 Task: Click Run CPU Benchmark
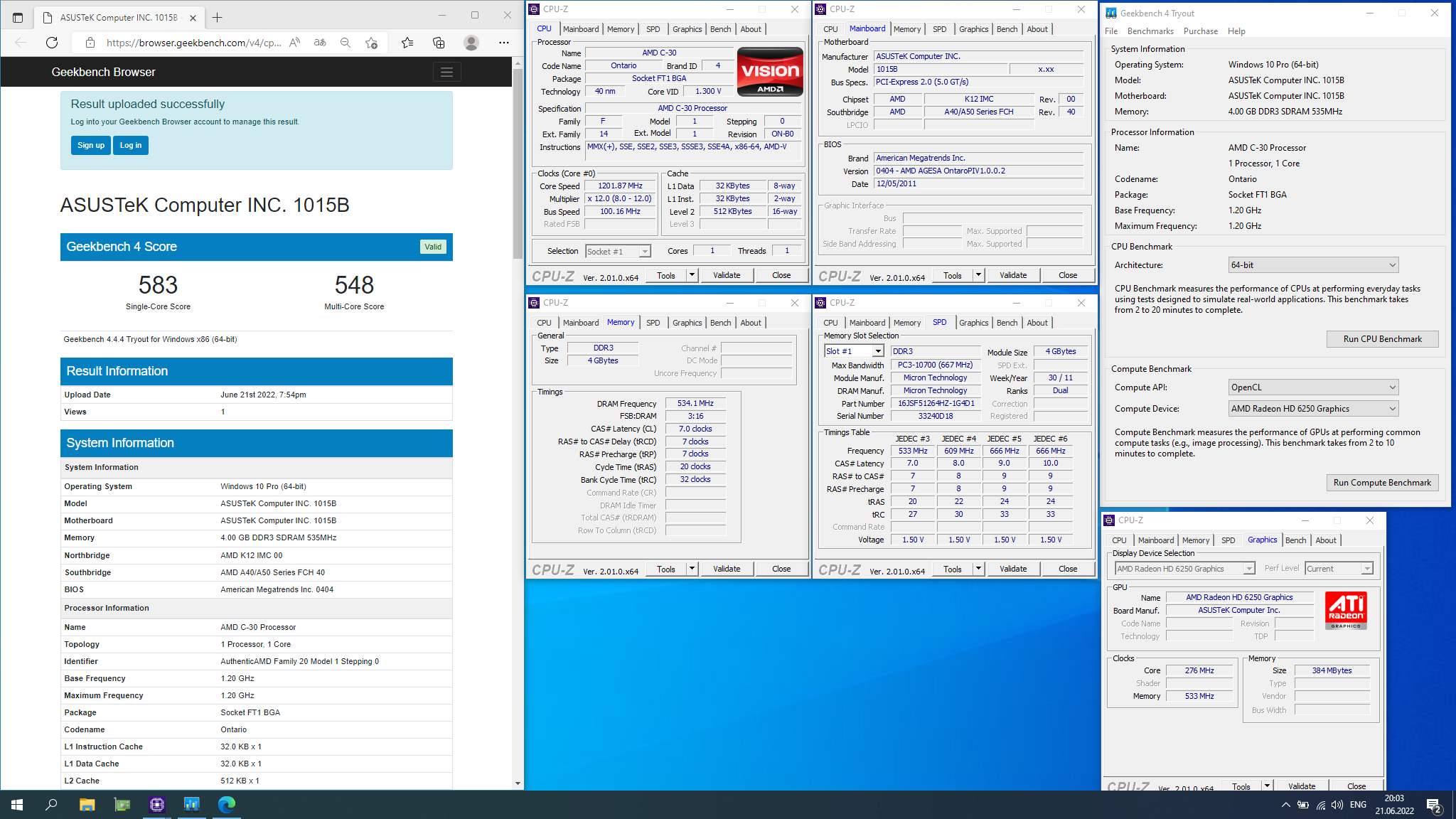coord(1382,339)
